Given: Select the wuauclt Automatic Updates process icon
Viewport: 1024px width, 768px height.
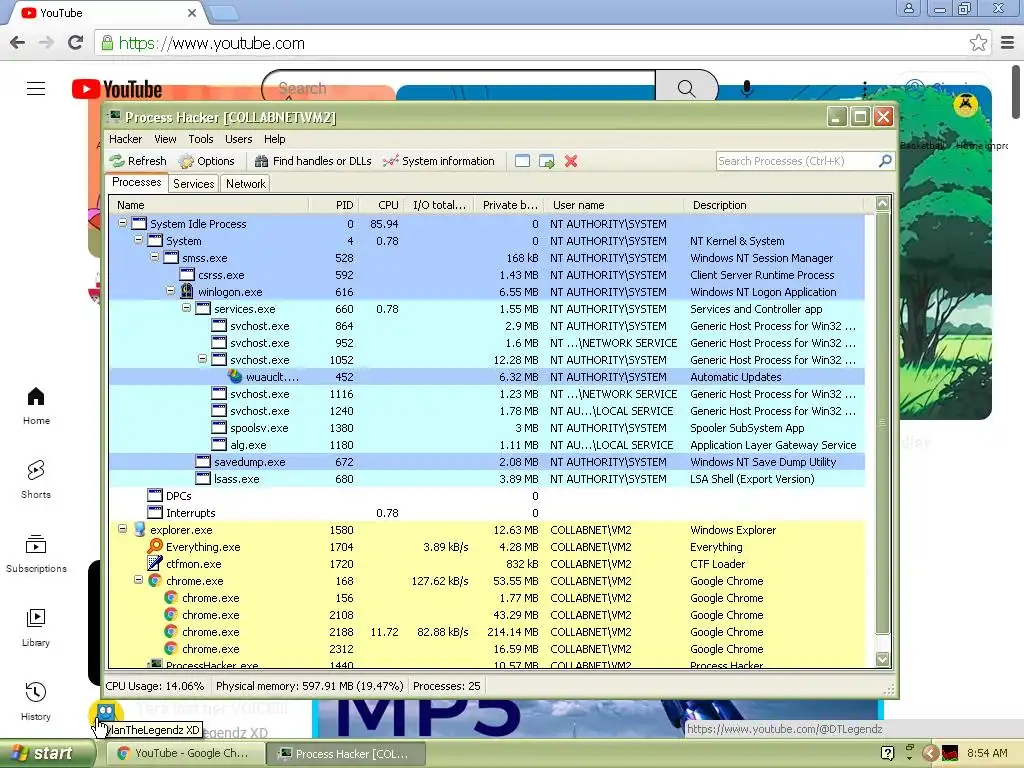Looking at the screenshot, I should coord(235,376).
